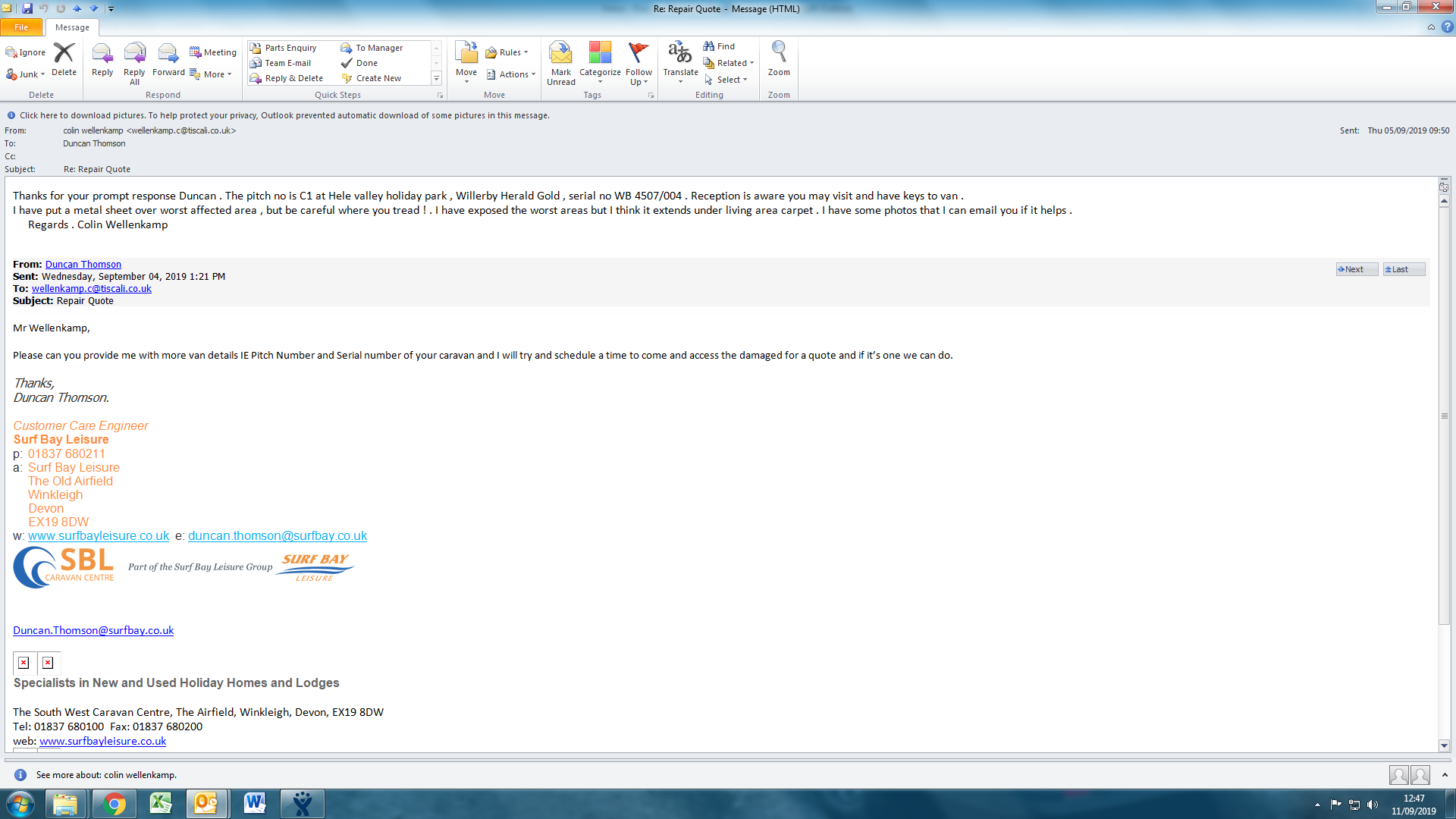Expand the Quick Steps gallery arrow
The height and width of the screenshot is (819, 1456).
tap(436, 78)
